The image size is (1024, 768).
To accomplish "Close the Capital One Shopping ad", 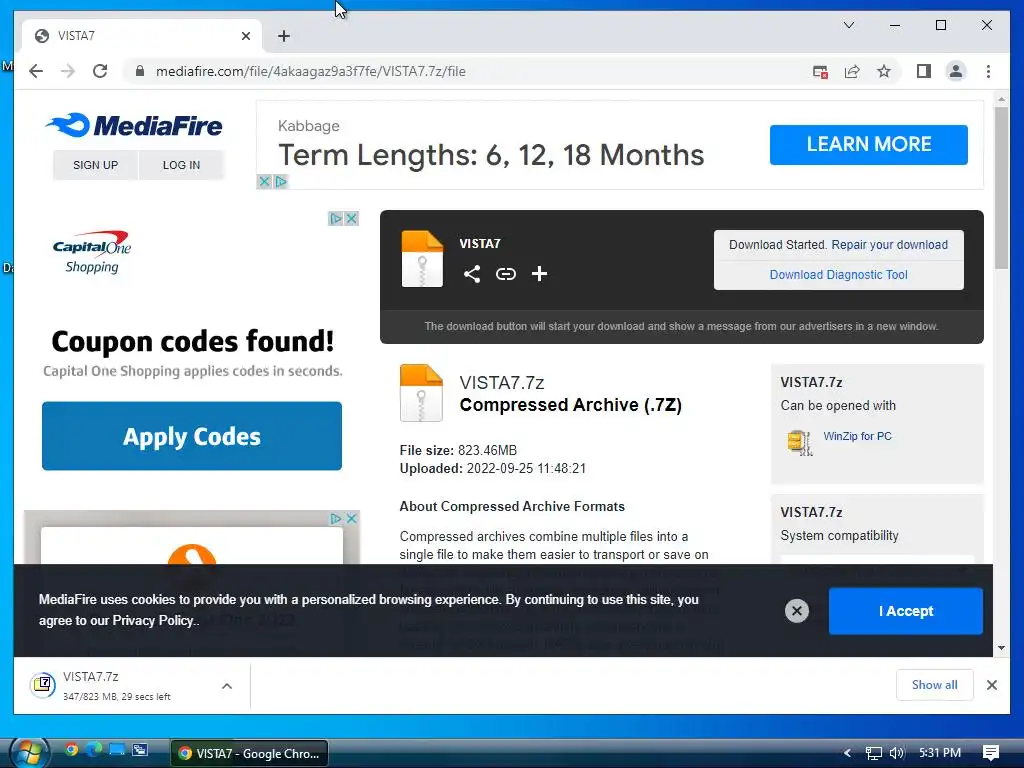I will click(351, 218).
